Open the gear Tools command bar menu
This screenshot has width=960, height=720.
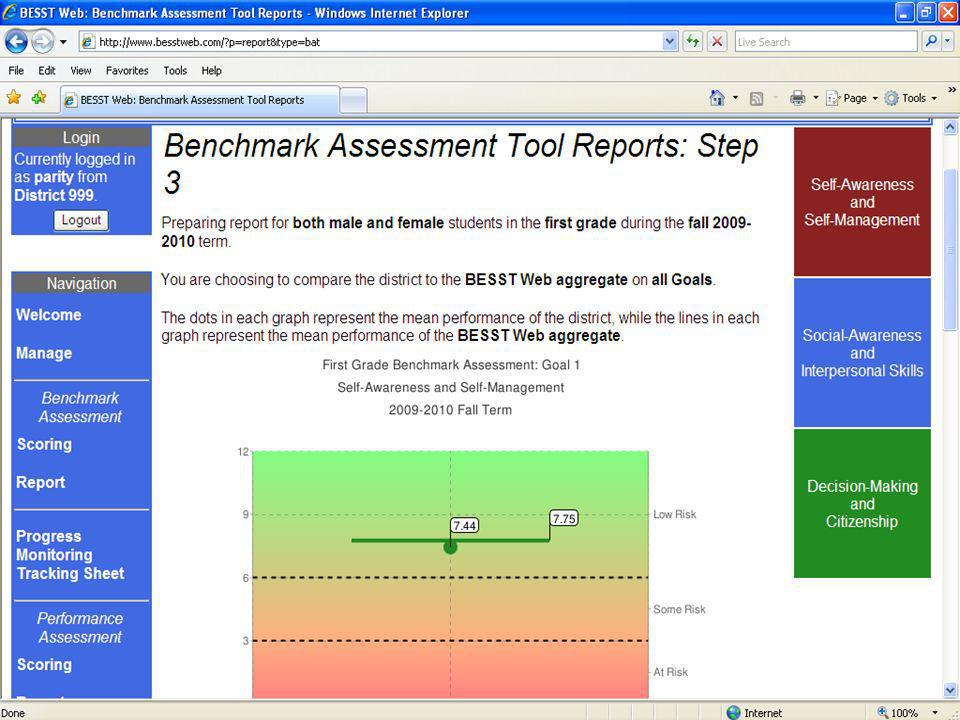[910, 98]
